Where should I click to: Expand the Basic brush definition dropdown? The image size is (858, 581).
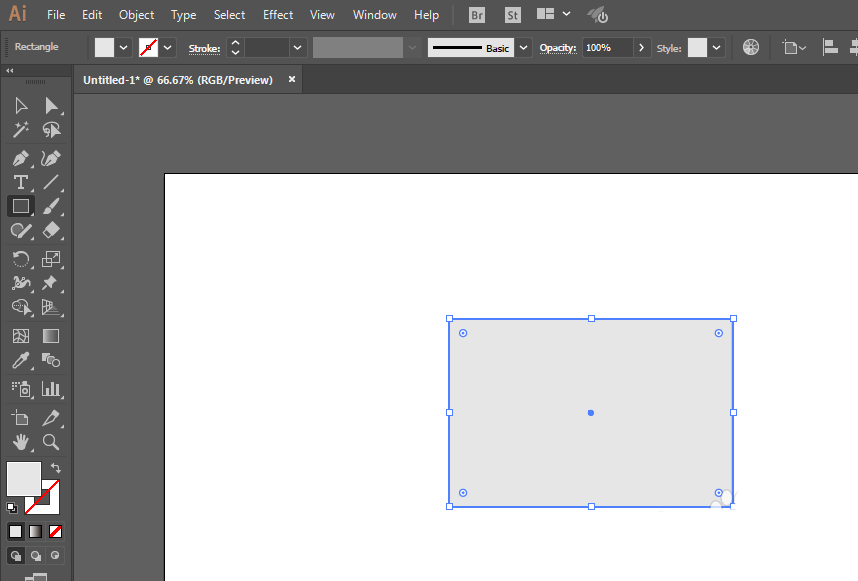[x=524, y=48]
